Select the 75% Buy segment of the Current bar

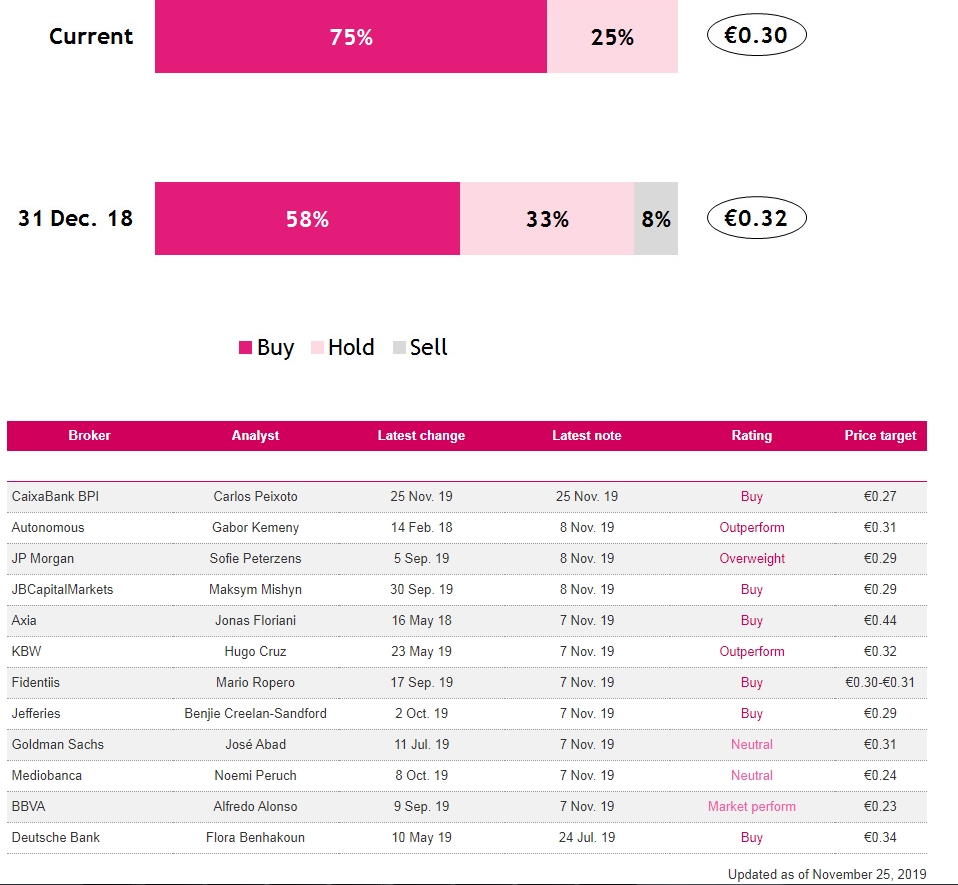click(351, 37)
